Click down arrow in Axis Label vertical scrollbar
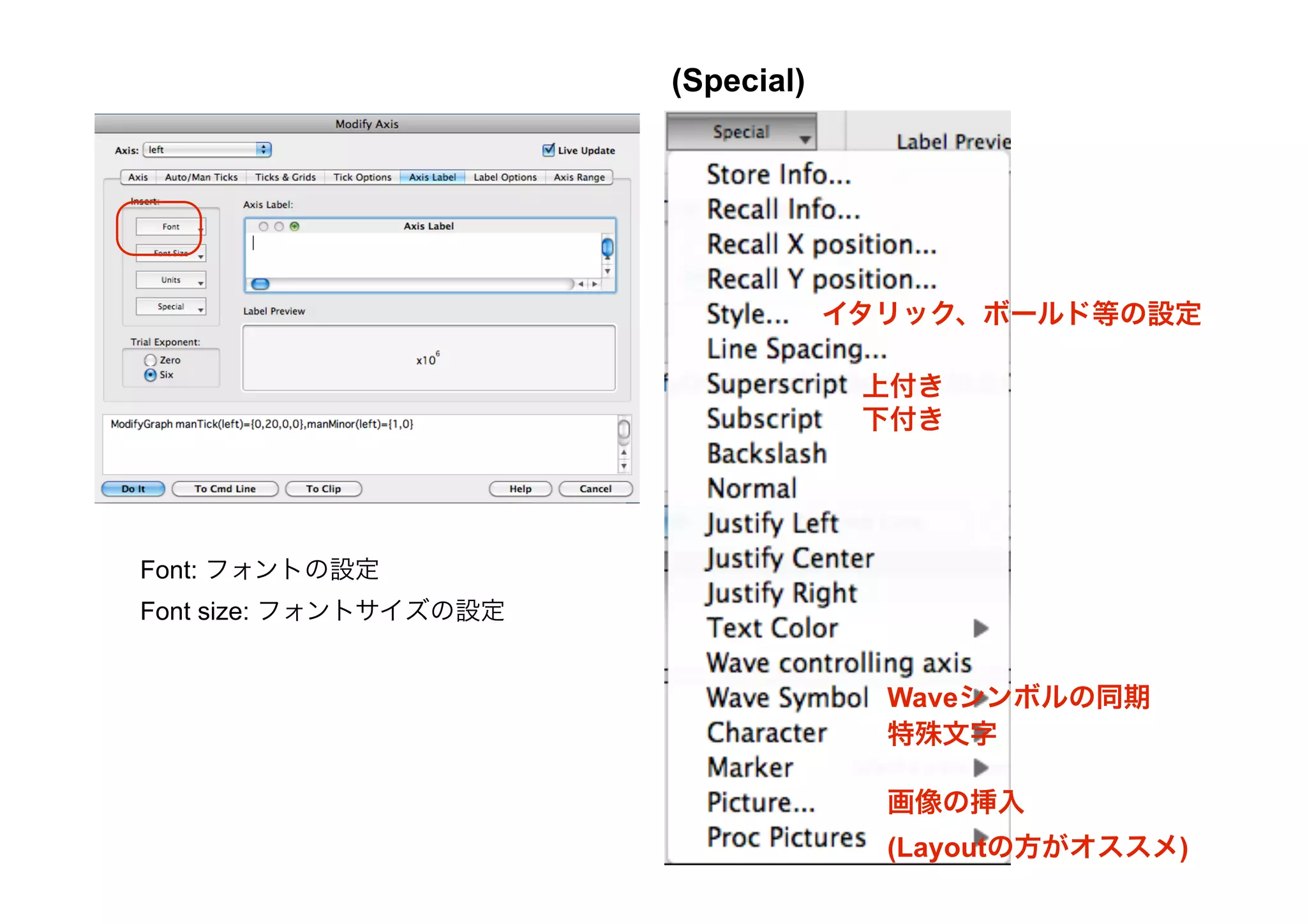 pos(608,271)
